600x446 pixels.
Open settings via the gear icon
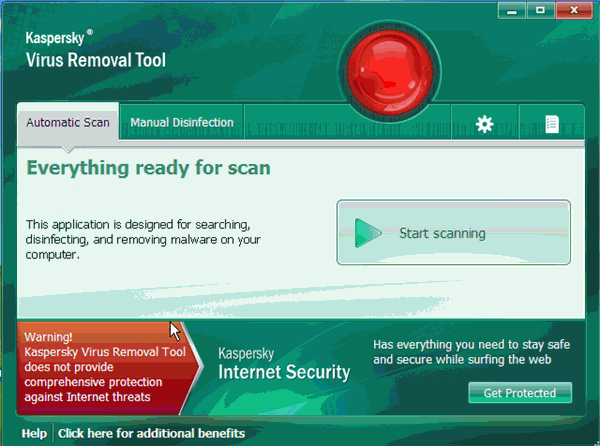[x=485, y=123]
